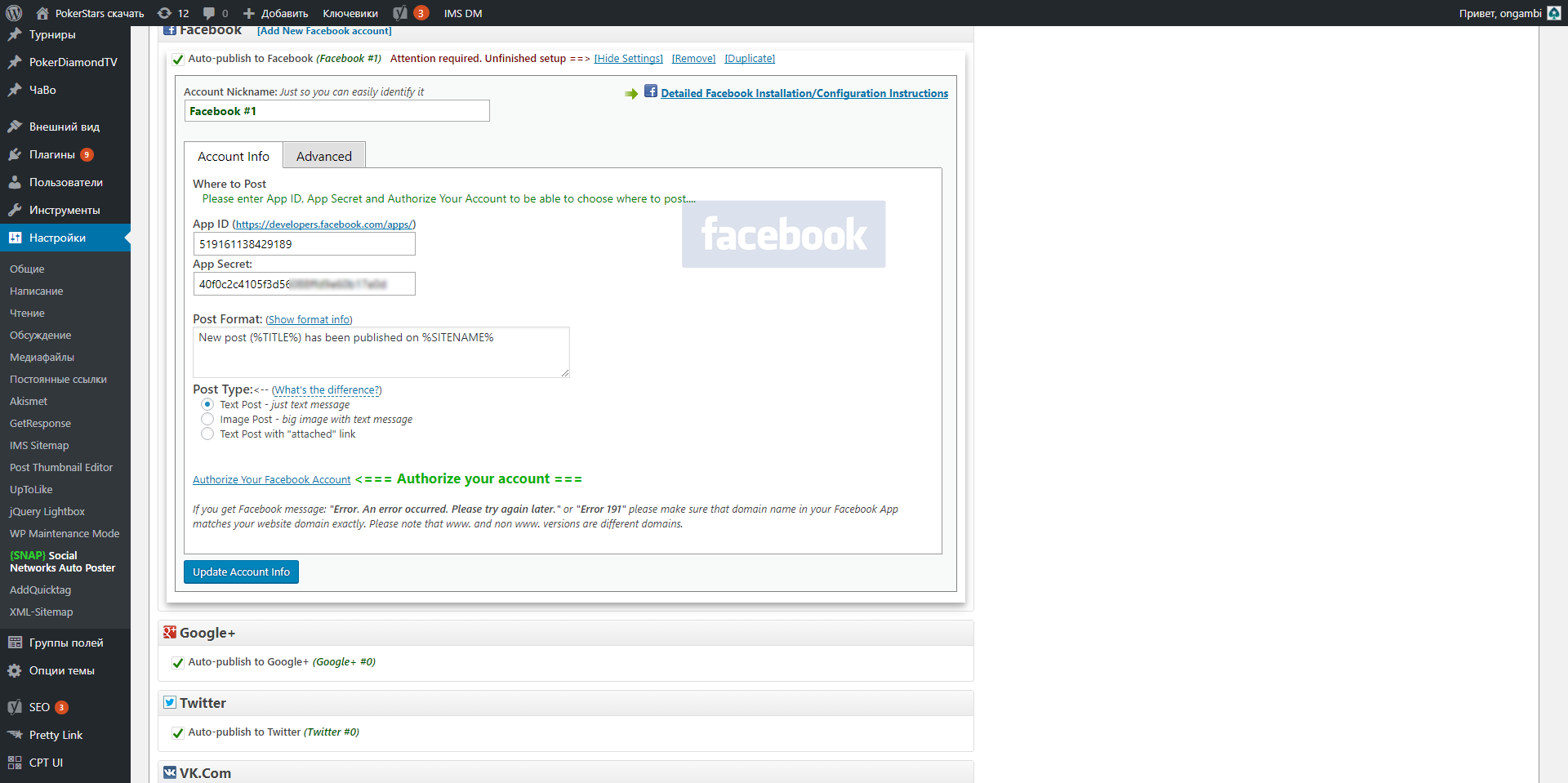Switch to the Account Info tab

point(234,156)
